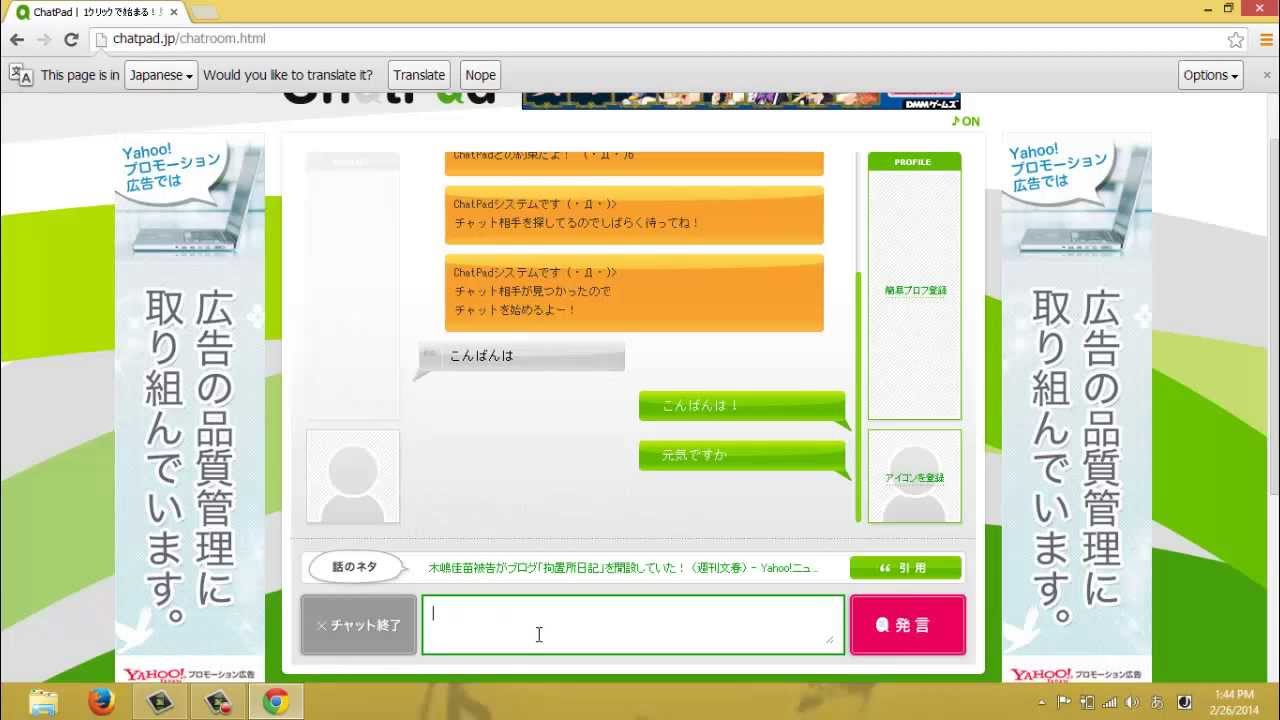The height and width of the screenshot is (720, 1280).
Task: Reload the ChatPad page
Action: coord(71,40)
